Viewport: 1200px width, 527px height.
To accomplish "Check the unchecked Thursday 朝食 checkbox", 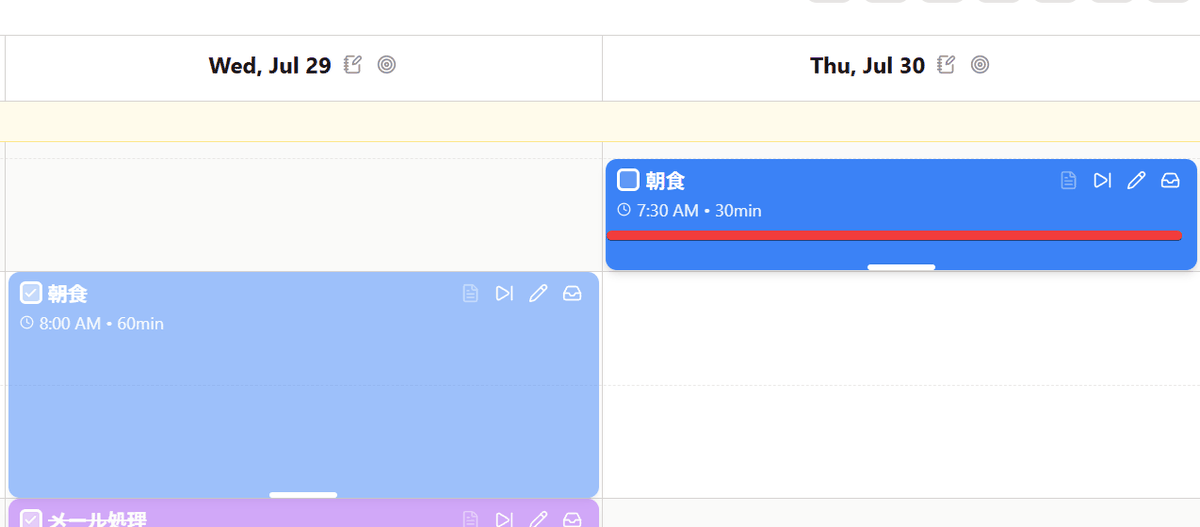I will [628, 180].
